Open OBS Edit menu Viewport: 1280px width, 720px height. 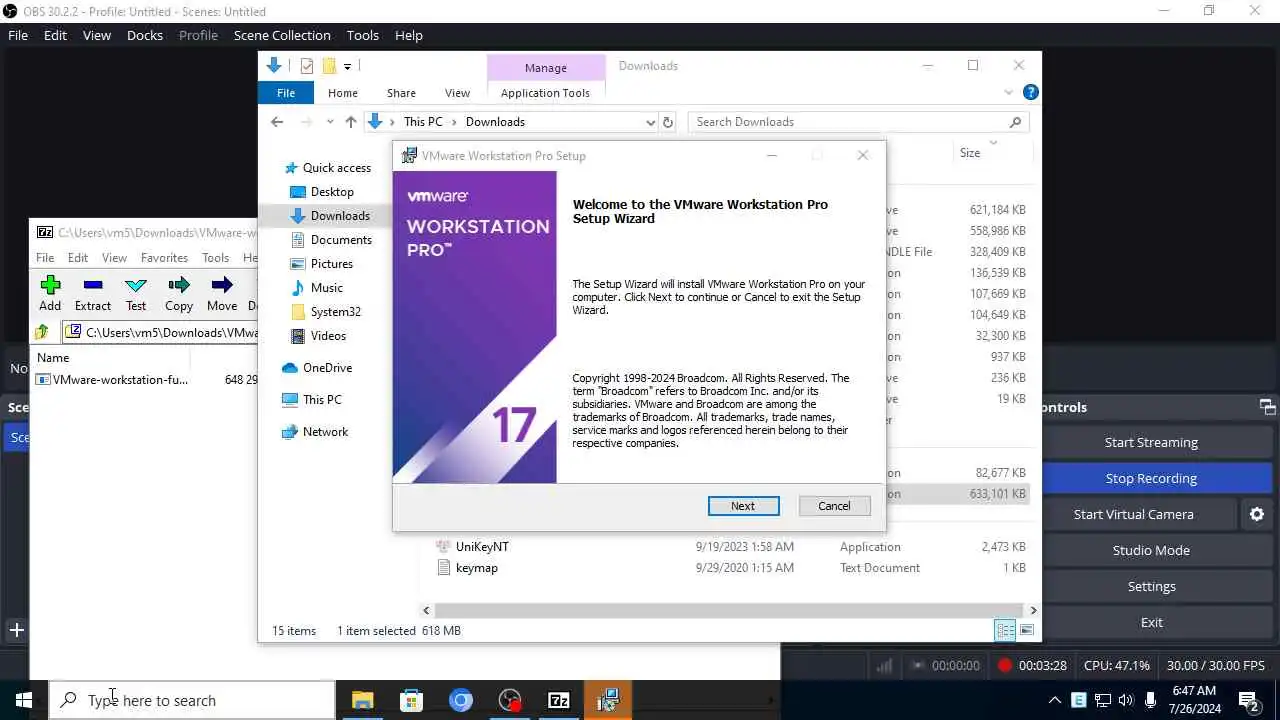(55, 35)
